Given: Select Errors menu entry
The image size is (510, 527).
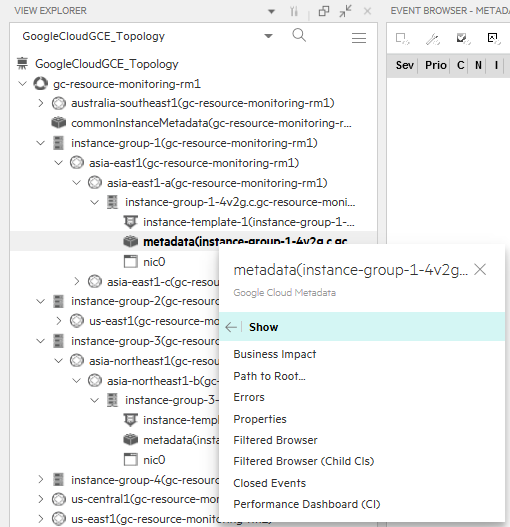Looking at the screenshot, I should pos(249,397).
